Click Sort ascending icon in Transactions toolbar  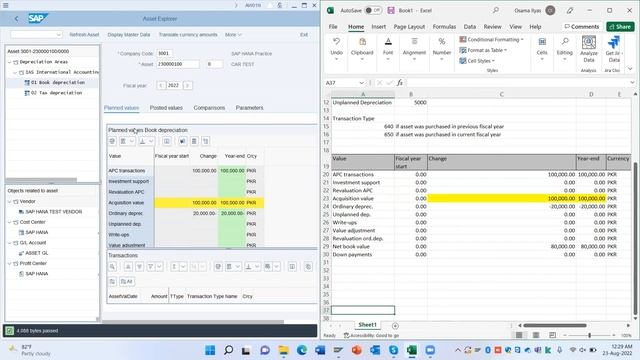[128, 267]
